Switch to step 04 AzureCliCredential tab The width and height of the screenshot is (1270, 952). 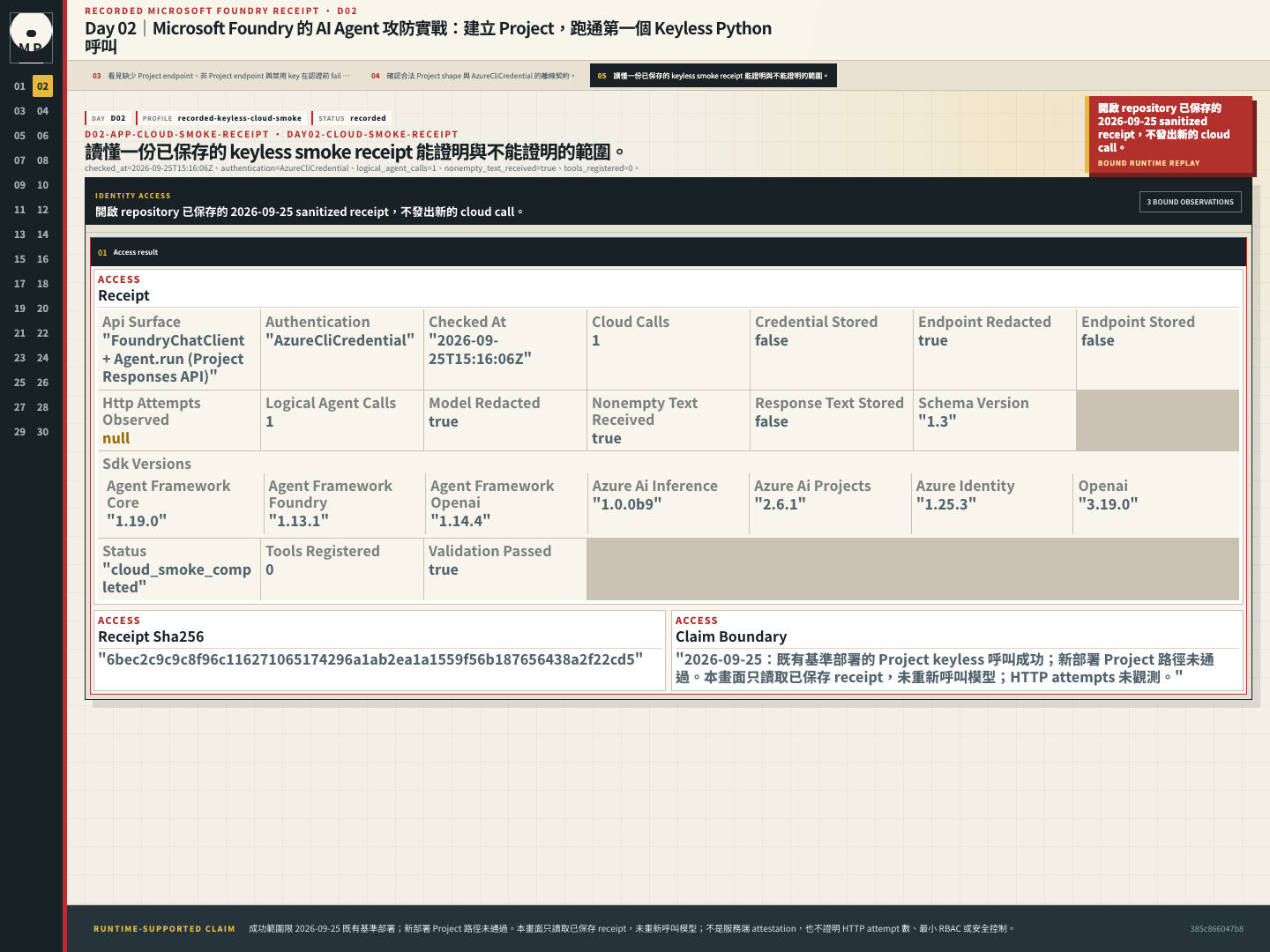[x=473, y=76]
